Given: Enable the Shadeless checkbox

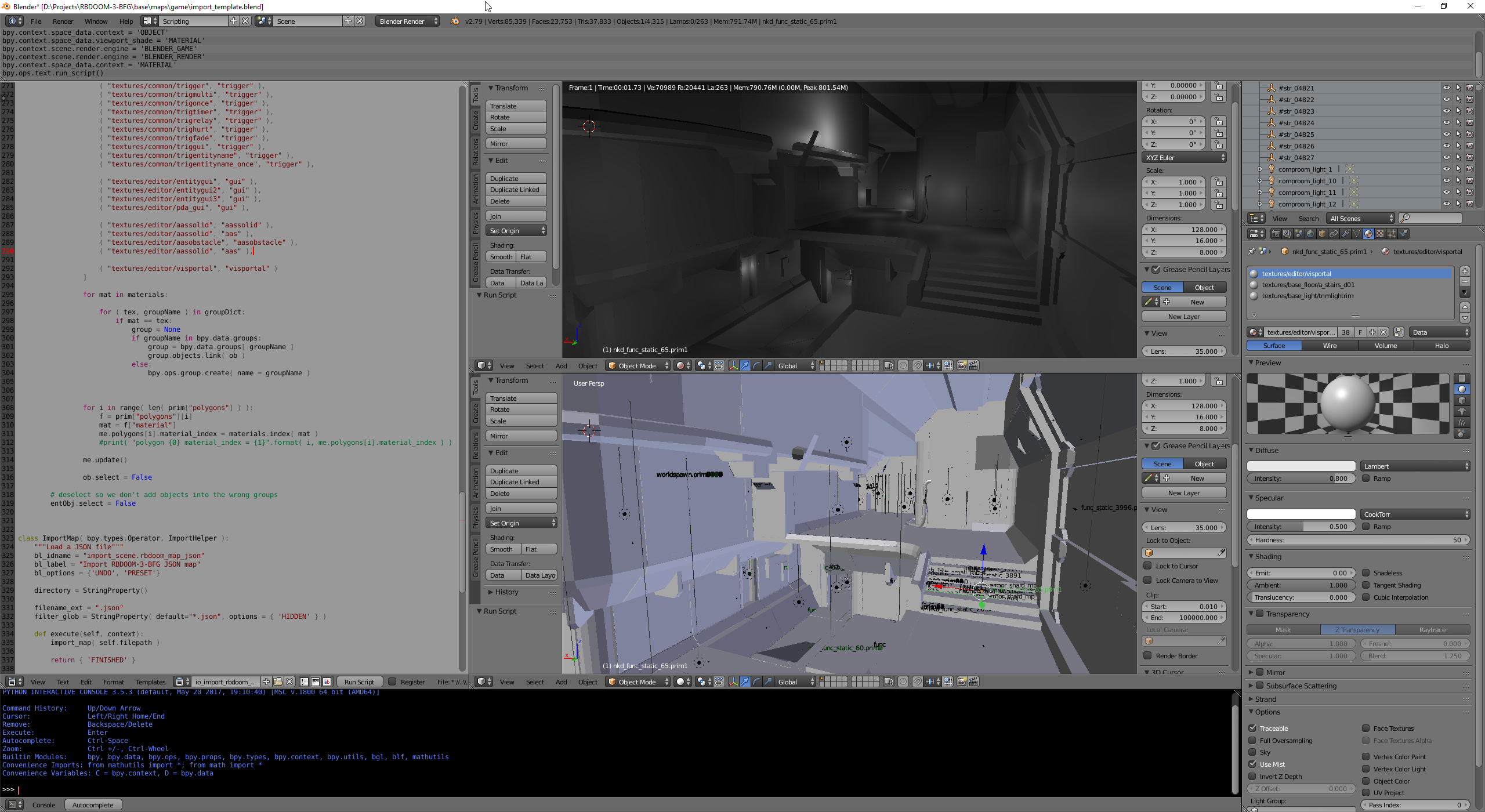Looking at the screenshot, I should tap(1366, 573).
